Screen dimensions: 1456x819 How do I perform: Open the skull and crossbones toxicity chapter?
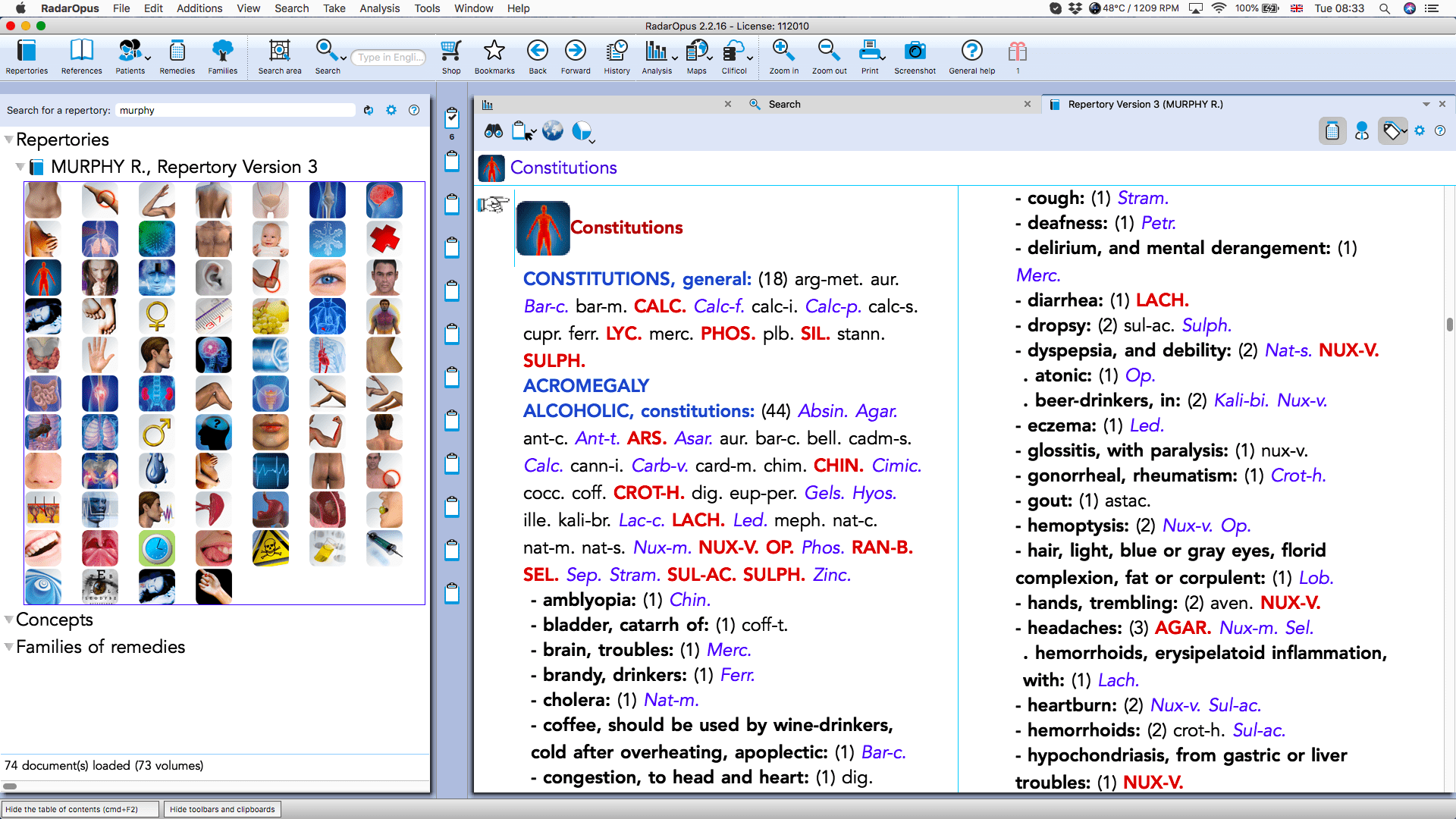click(x=271, y=548)
